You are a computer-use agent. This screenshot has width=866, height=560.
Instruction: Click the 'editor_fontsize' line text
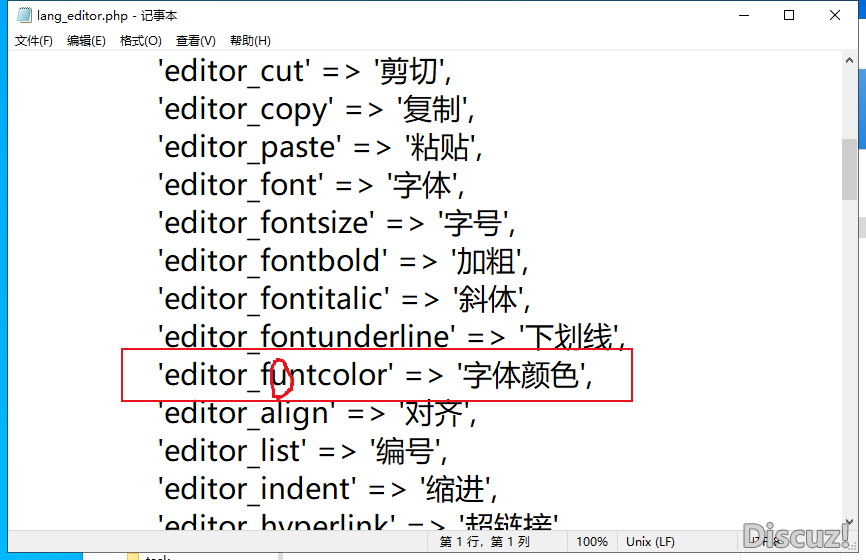pos(336,223)
